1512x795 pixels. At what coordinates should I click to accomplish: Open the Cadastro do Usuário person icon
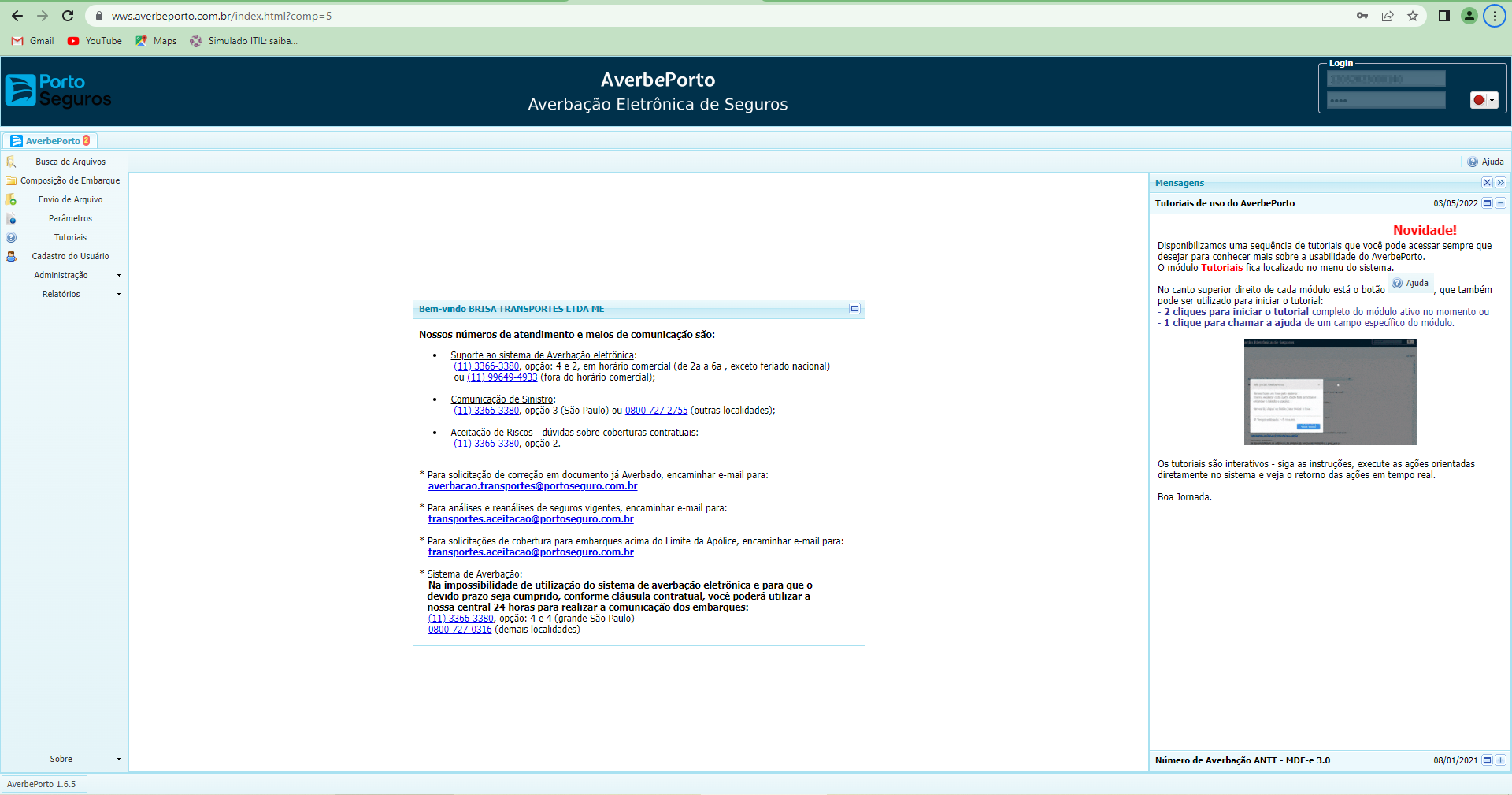(11, 256)
